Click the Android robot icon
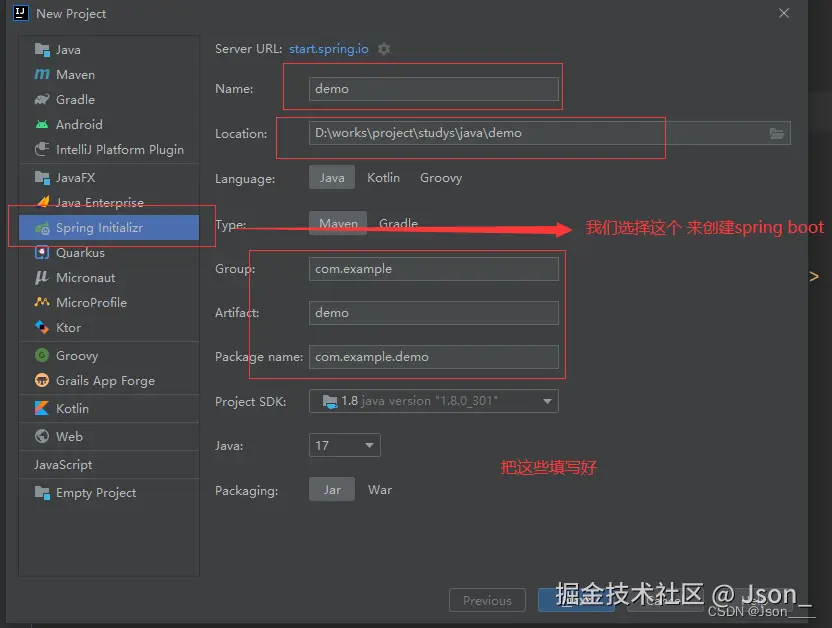Image resolution: width=832 pixels, height=628 pixels. pyautogui.click(x=42, y=124)
